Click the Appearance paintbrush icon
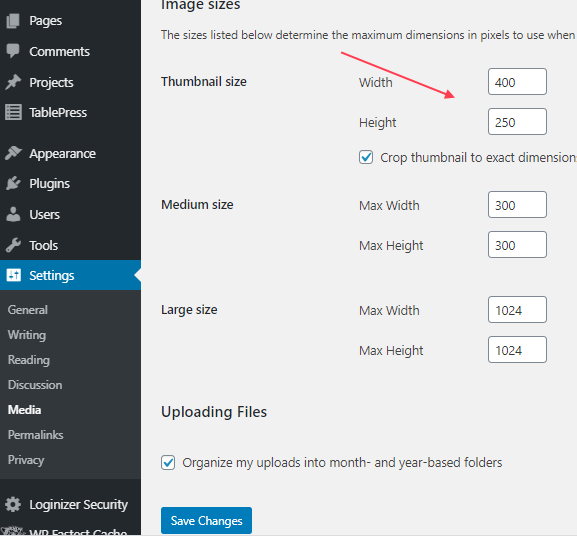Screen dimensions: 577x542 tap(13, 153)
